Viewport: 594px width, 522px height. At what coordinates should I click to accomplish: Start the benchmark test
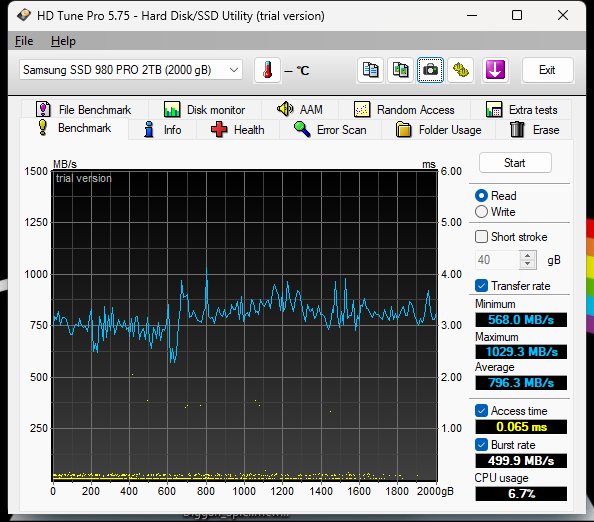point(515,163)
